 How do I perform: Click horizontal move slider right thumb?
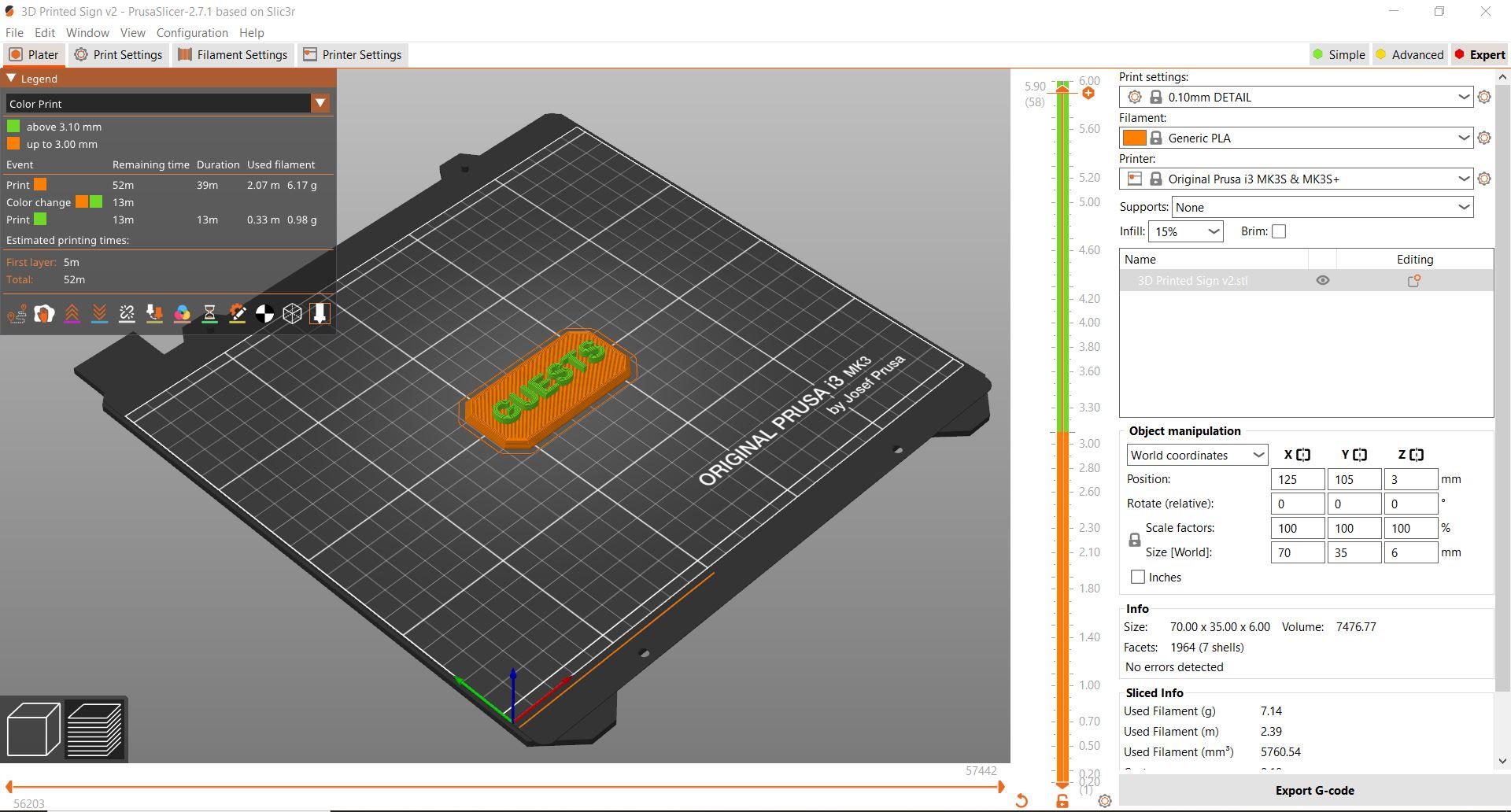pyautogui.click(x=1001, y=786)
